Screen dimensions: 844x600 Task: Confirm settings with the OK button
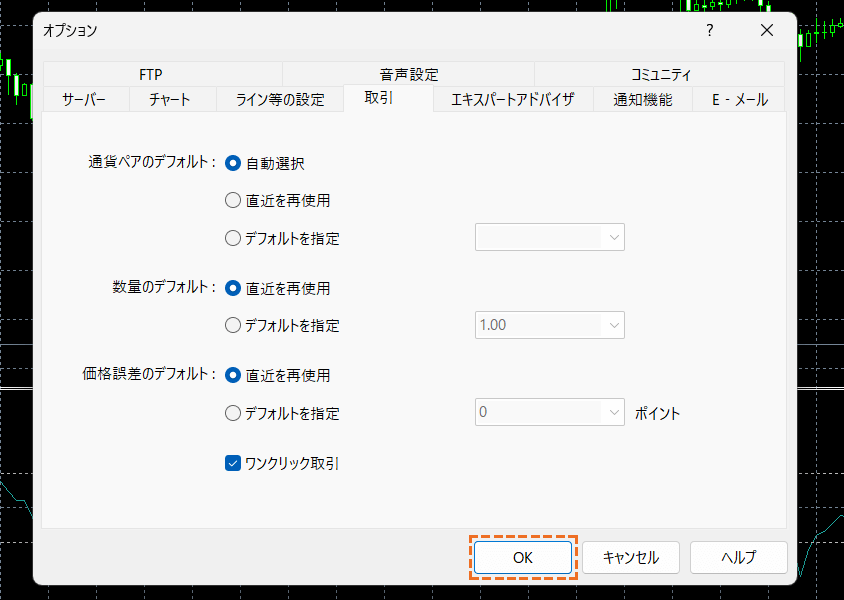(x=523, y=557)
